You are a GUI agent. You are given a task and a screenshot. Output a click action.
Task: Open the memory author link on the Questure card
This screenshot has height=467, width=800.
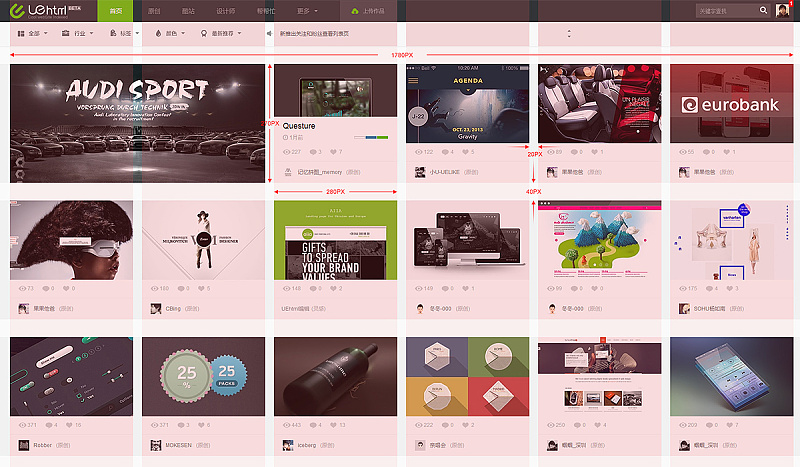(x=319, y=172)
